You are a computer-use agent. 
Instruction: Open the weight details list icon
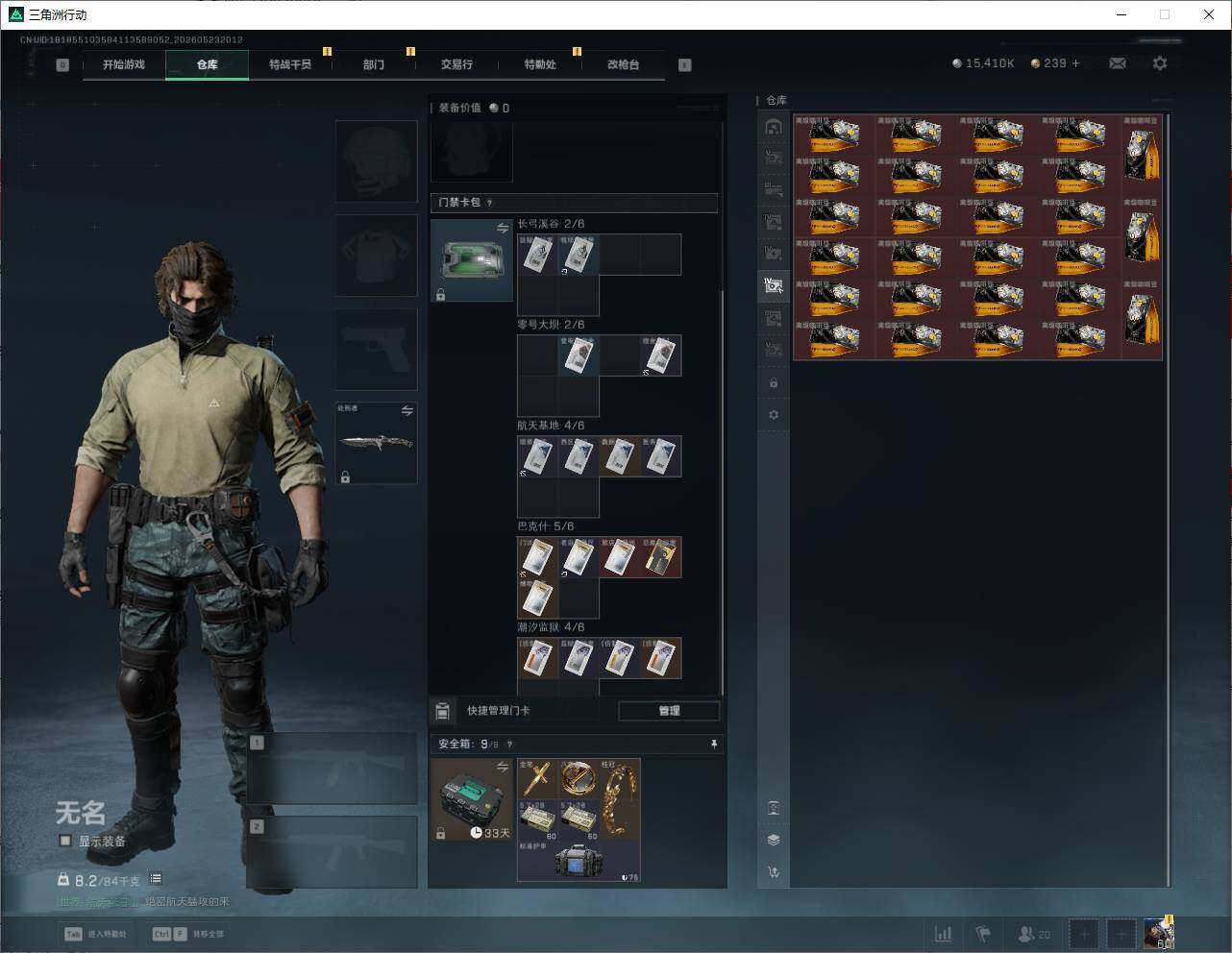[156, 878]
